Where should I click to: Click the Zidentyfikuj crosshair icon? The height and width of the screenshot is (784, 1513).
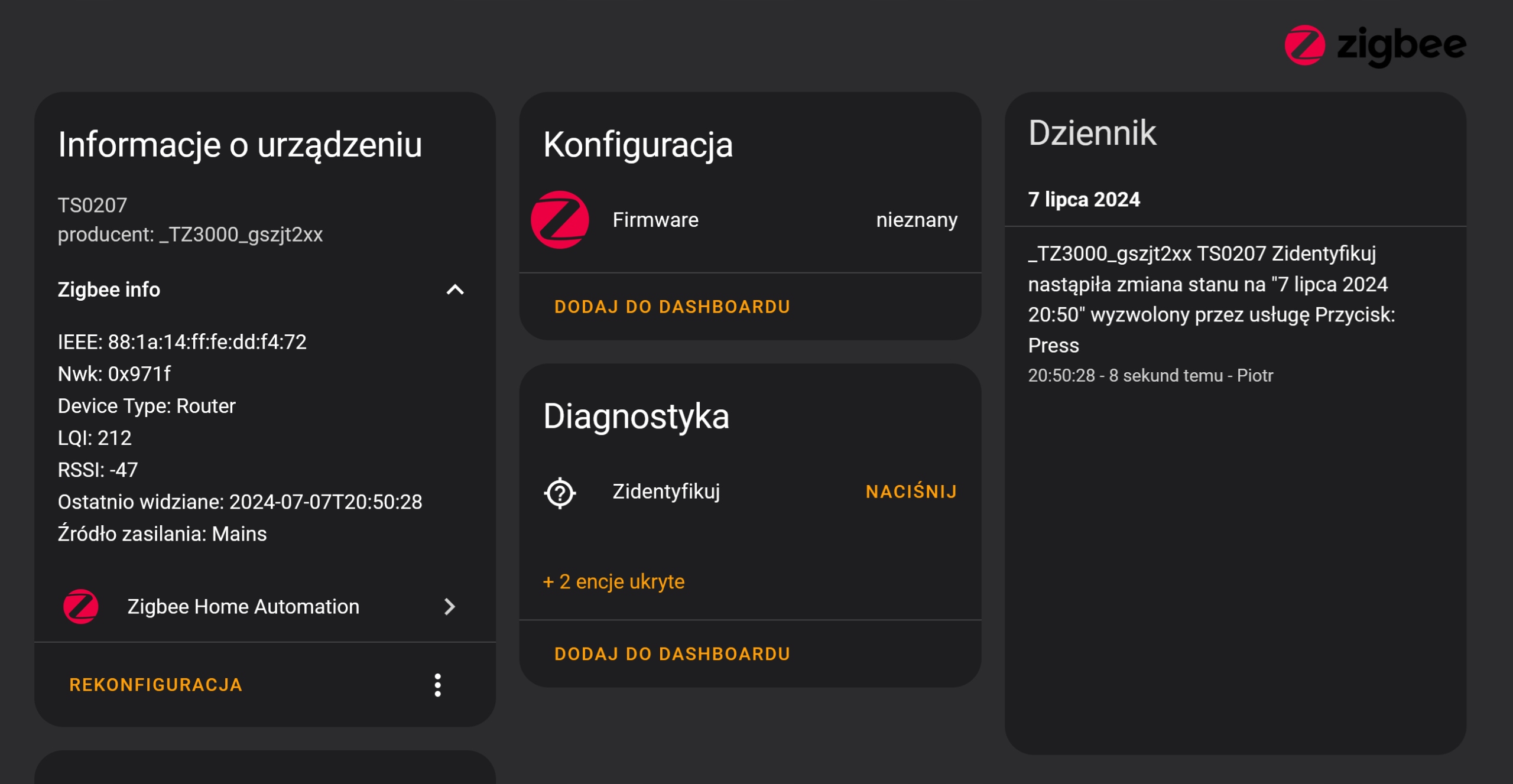point(559,492)
